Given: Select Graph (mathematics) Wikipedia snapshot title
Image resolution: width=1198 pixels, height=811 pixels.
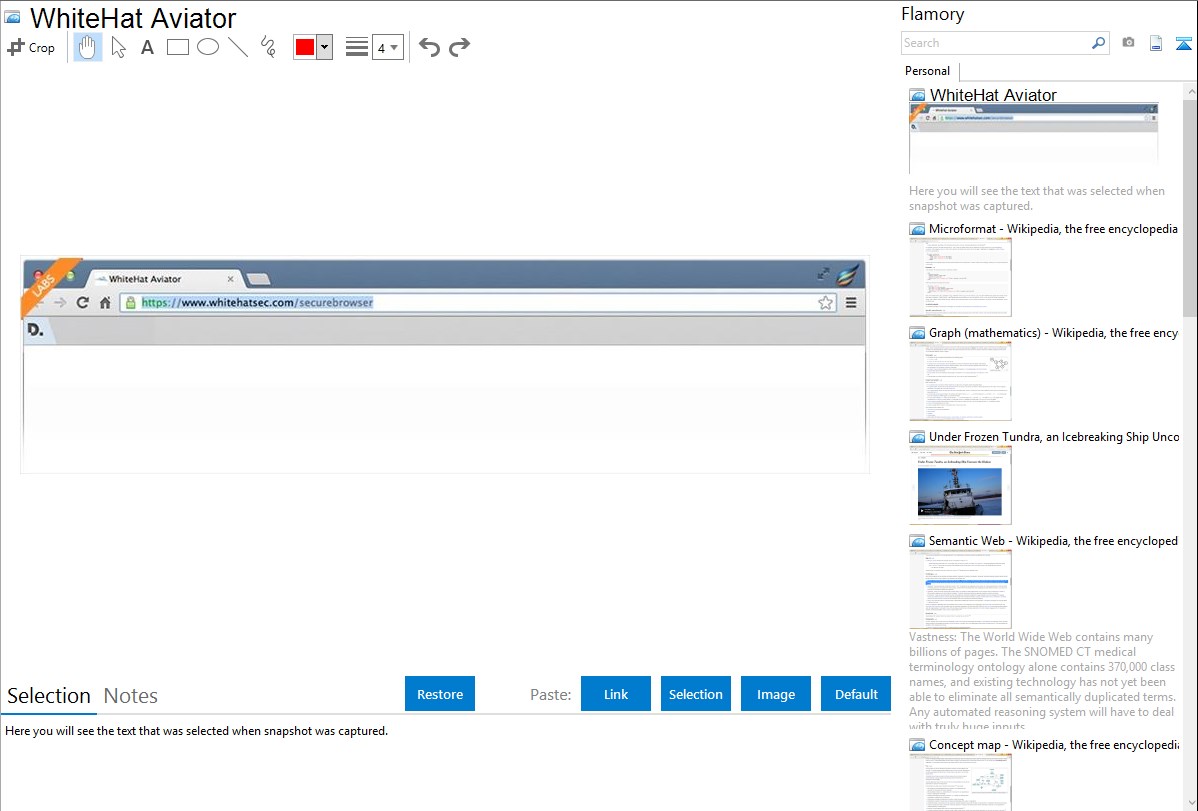Looking at the screenshot, I should coord(1053,333).
